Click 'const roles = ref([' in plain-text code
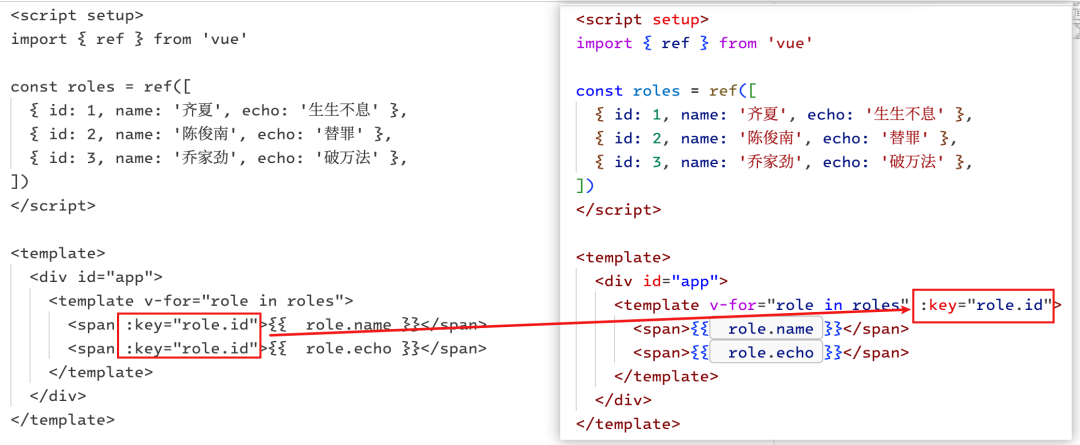This screenshot has height=445, width=1080. 101,87
